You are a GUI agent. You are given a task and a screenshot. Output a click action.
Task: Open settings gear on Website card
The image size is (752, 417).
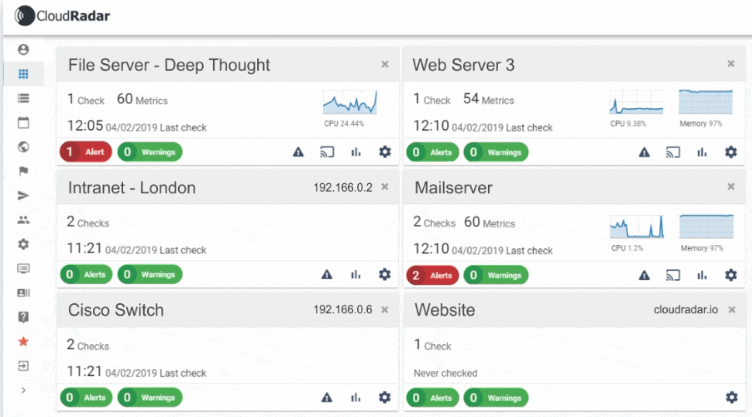[x=731, y=397]
